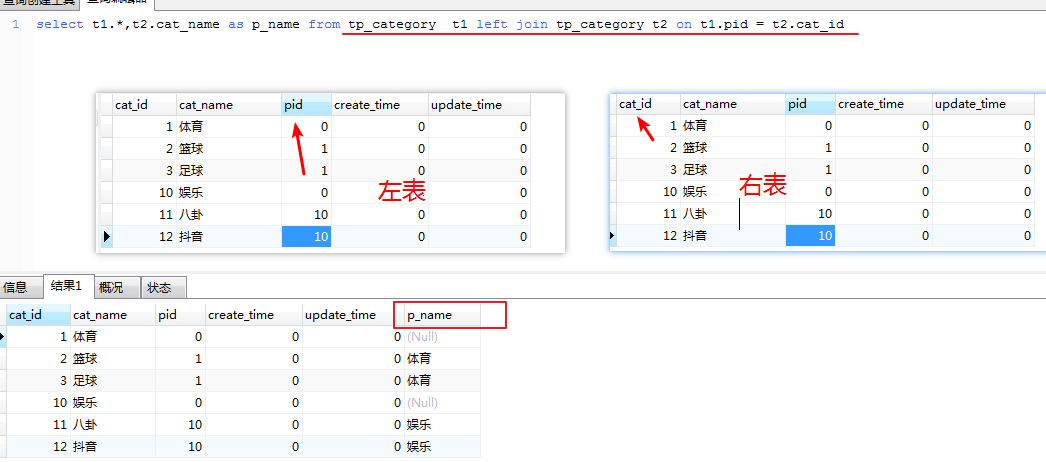The image size is (1046, 462).
Task: Click the 抖音 cell in results grid
Action: point(86,447)
